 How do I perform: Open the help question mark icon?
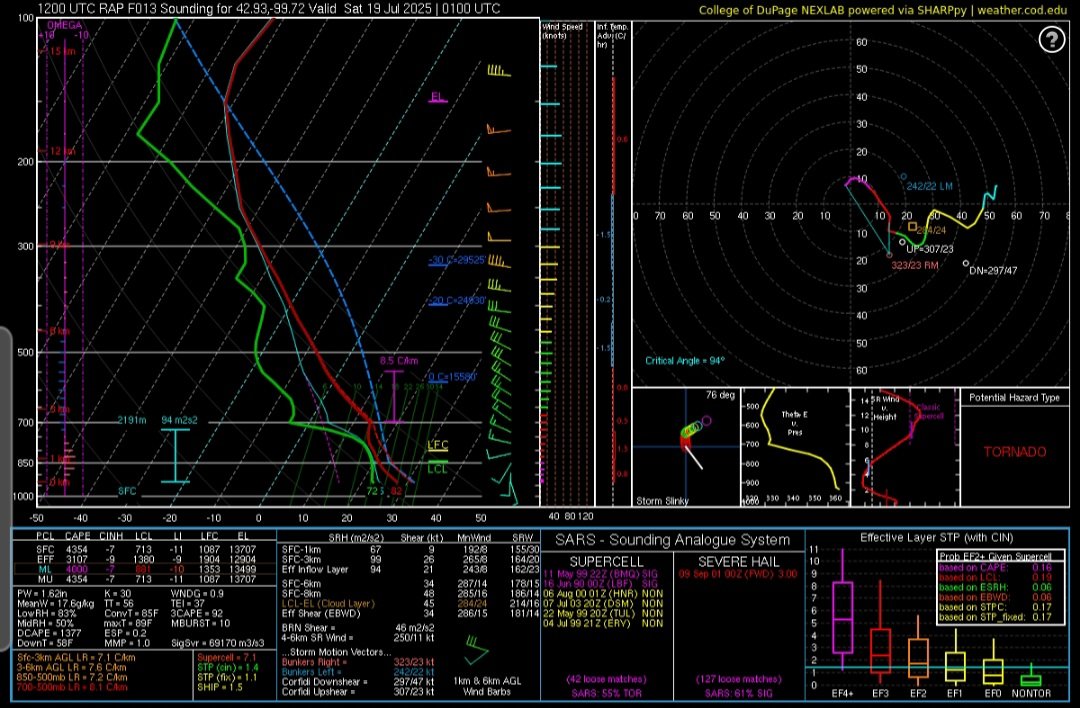tap(1052, 40)
